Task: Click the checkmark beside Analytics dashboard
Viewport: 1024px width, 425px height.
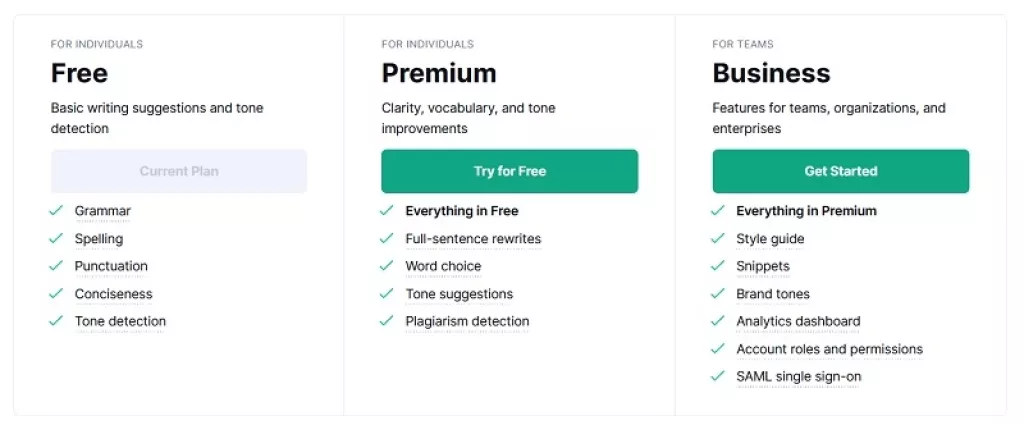Action: 718,321
